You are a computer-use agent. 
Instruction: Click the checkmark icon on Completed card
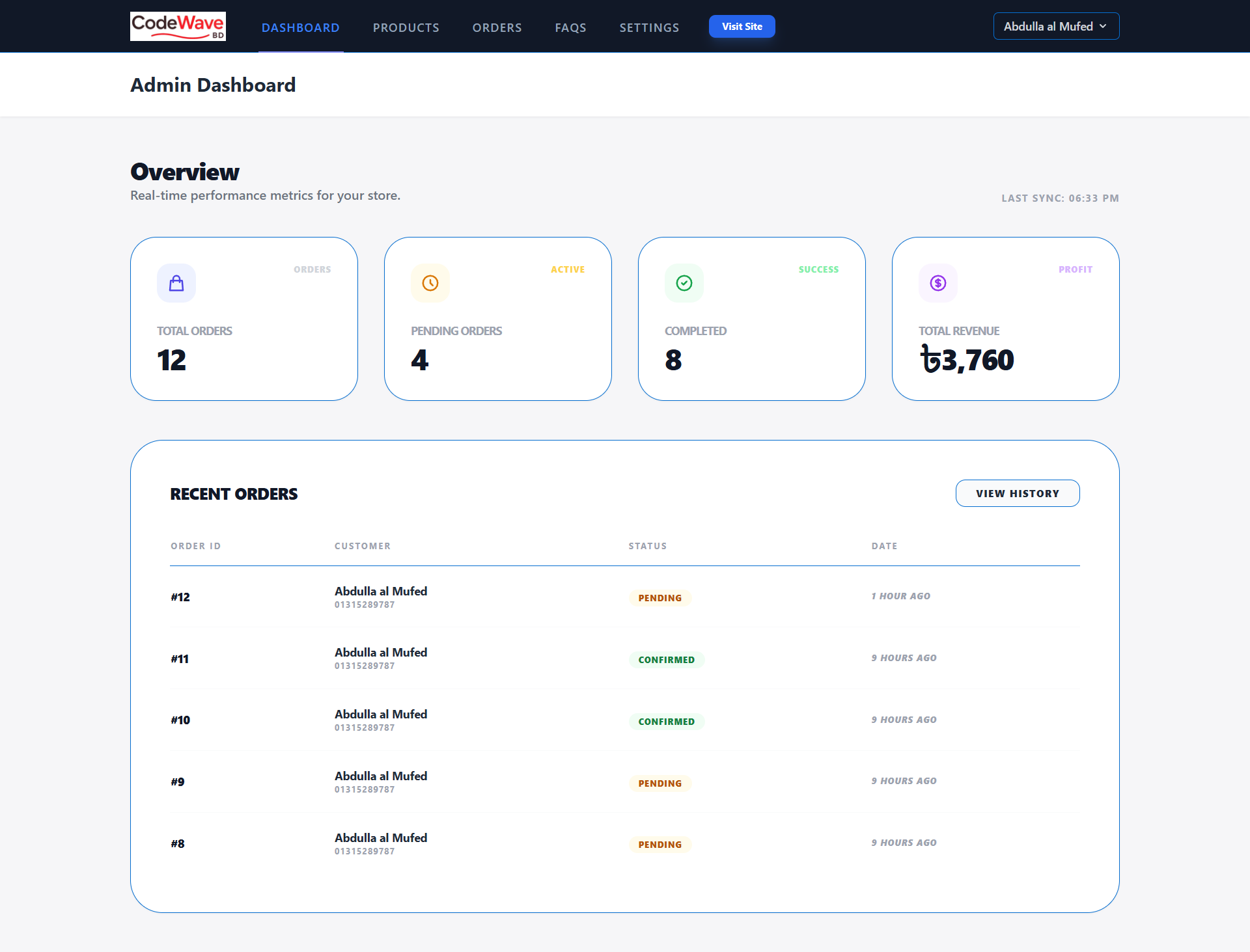684,282
